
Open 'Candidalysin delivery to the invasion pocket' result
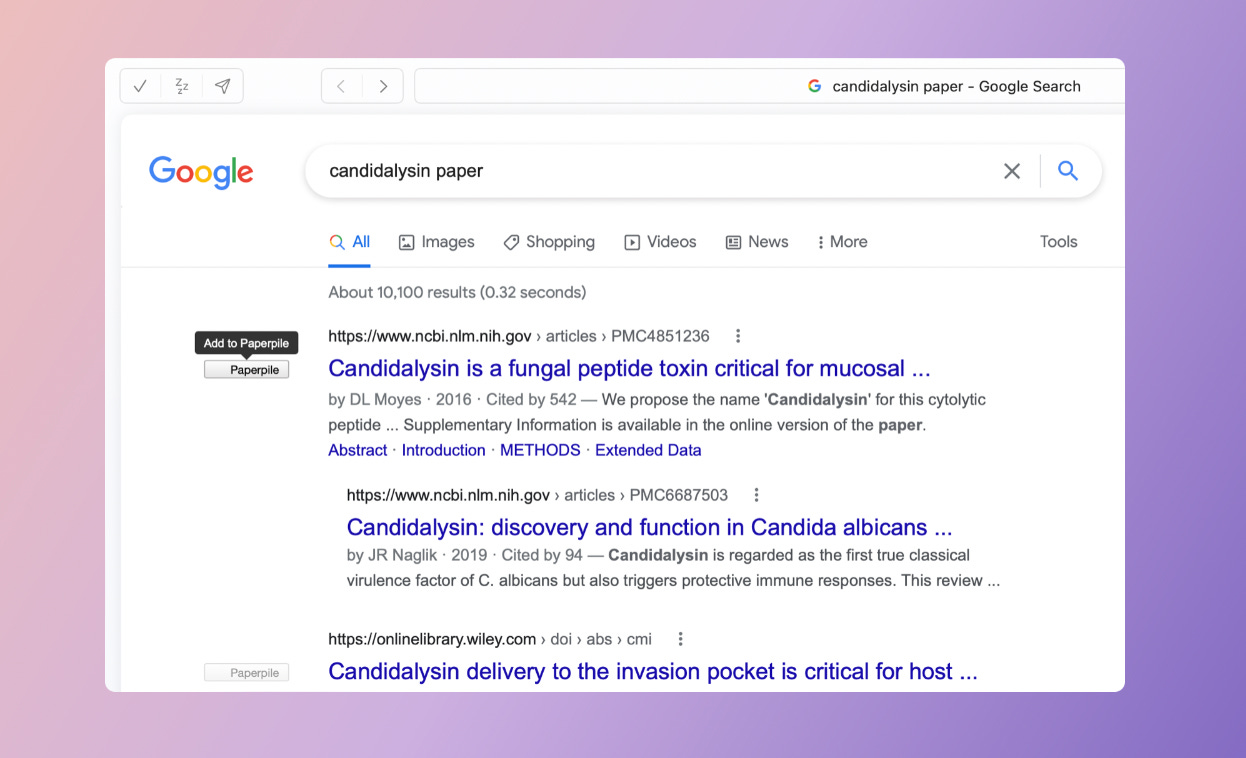(653, 671)
